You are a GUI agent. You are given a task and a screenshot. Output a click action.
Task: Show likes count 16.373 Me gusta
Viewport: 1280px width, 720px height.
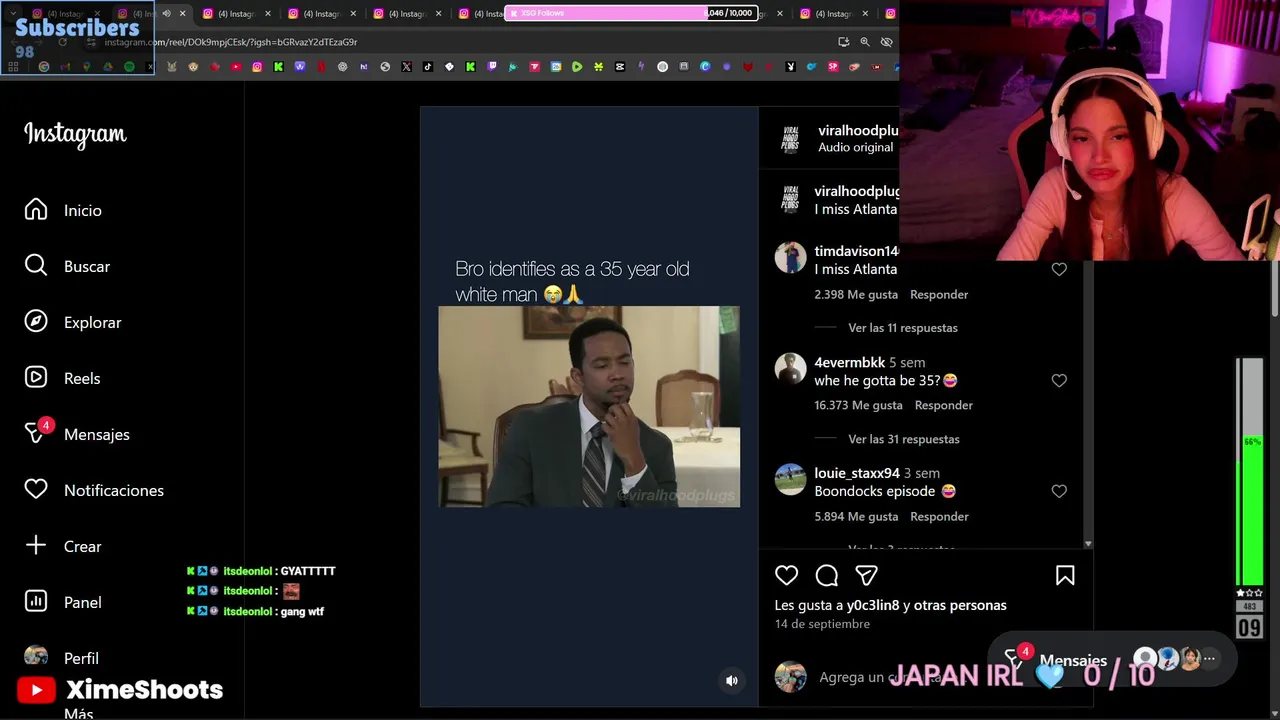click(858, 405)
